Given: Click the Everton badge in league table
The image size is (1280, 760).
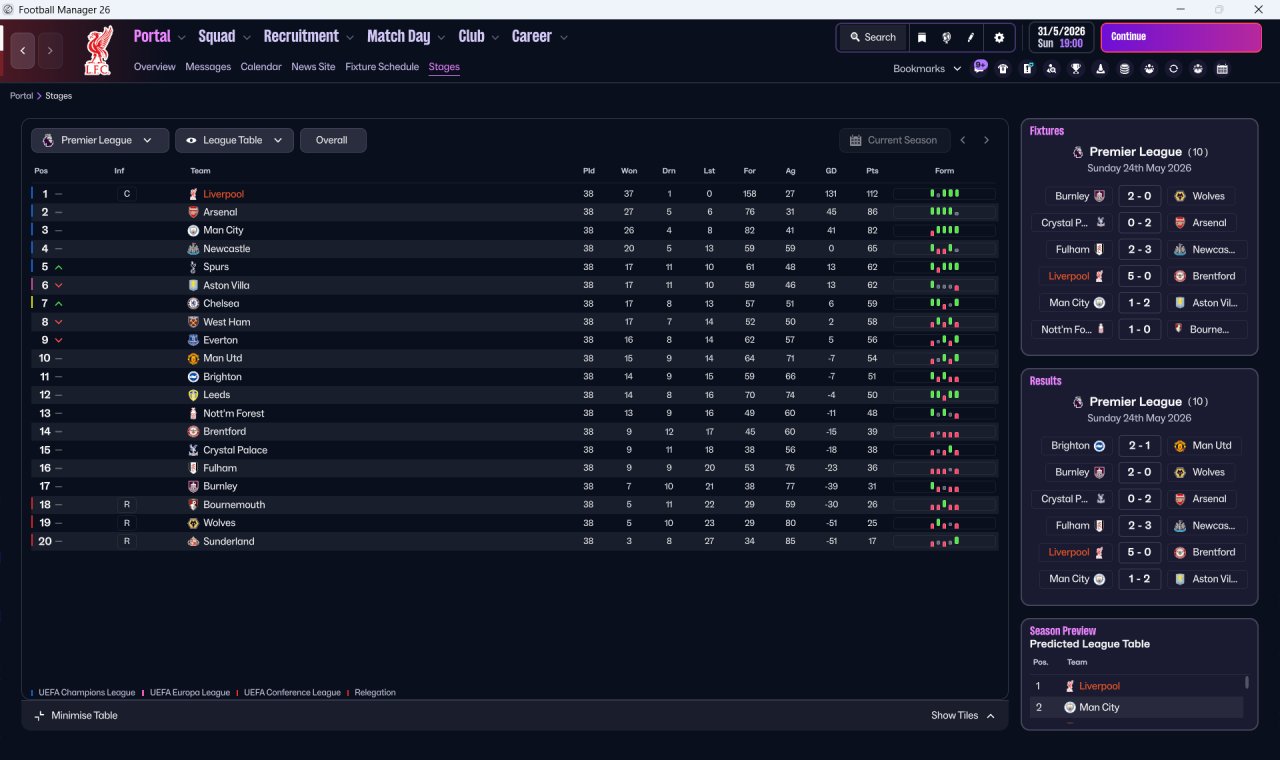Looking at the screenshot, I should (194, 340).
